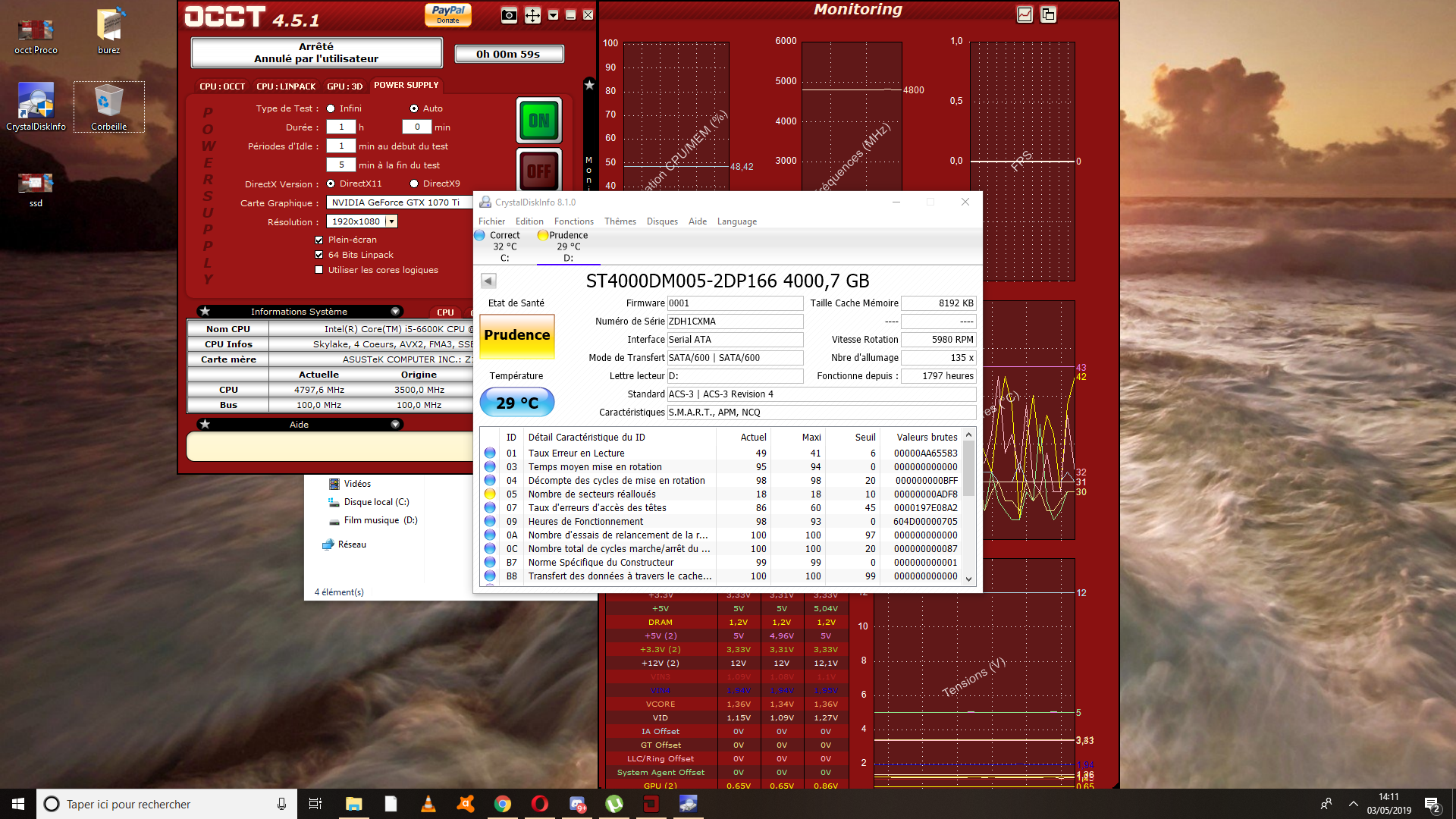
Task: Click the overlapping windows icon in Monitoring
Action: coord(1048,14)
